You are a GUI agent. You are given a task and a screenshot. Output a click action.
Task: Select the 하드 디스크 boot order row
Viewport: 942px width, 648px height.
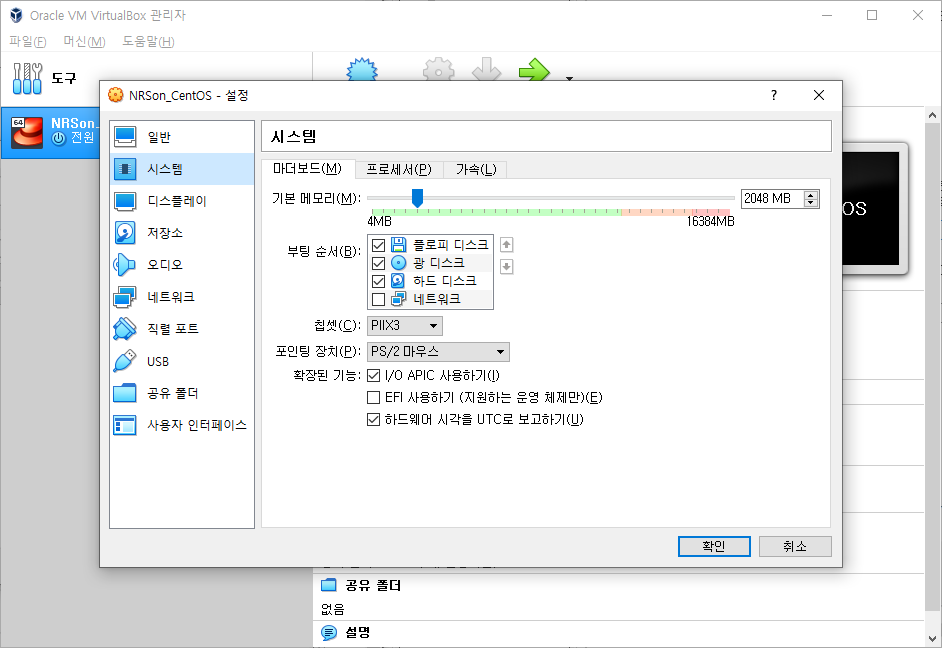430,281
